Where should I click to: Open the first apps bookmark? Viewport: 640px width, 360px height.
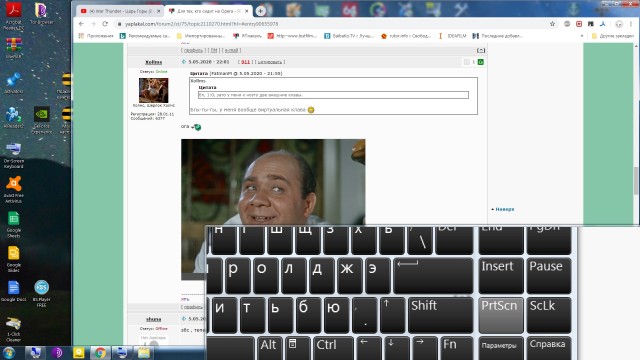point(96,36)
